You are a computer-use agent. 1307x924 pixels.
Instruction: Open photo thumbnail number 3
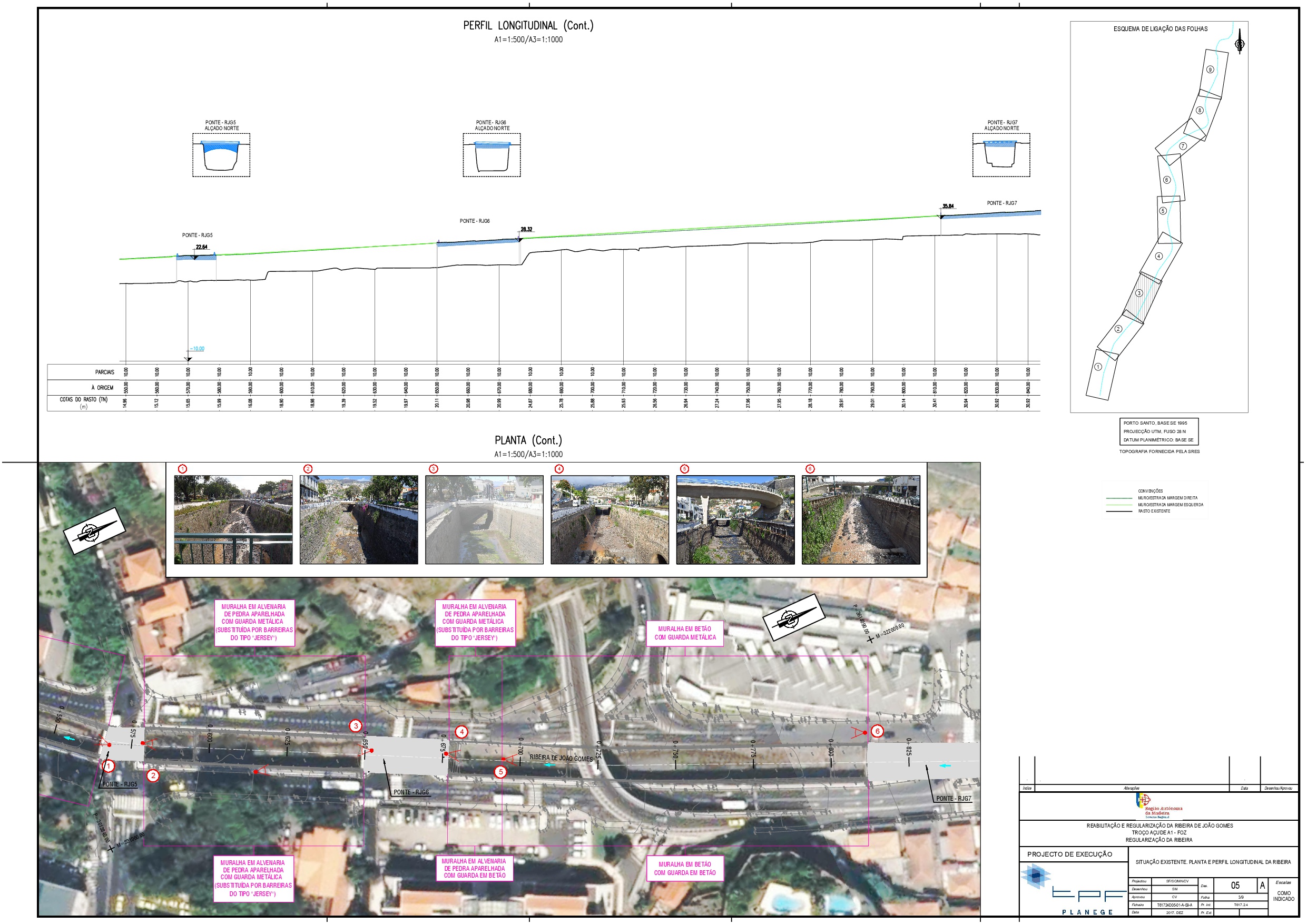pyautogui.click(x=484, y=520)
